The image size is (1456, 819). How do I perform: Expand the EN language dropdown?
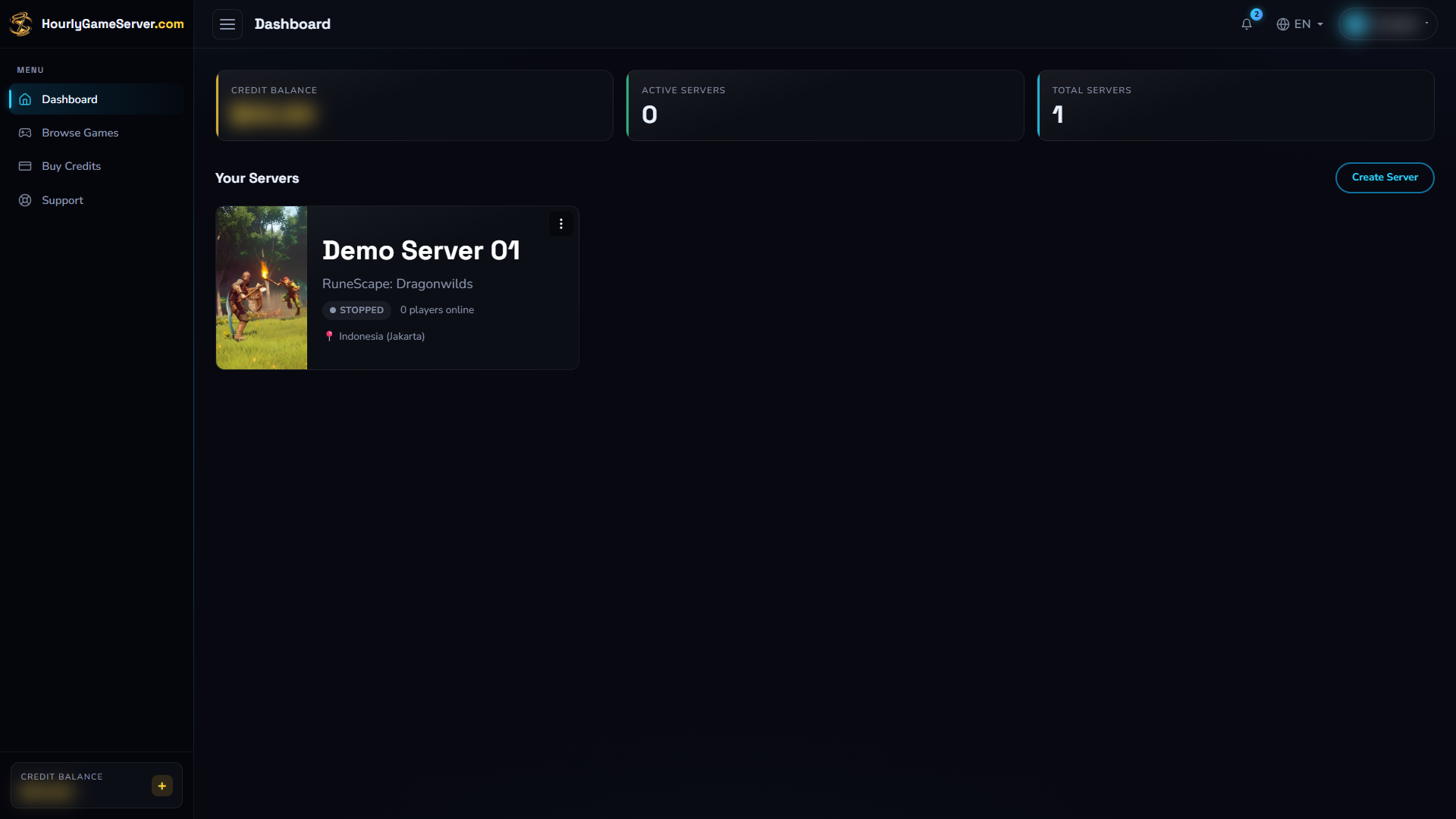(x=1300, y=24)
